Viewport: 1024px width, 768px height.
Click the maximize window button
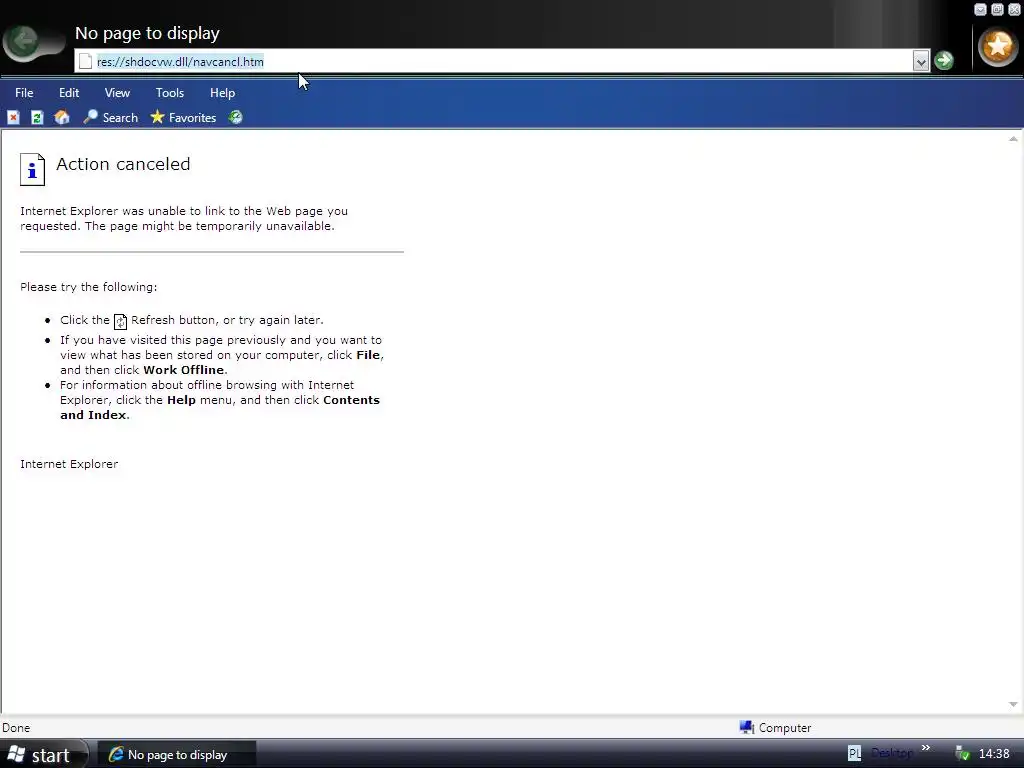coord(997,9)
